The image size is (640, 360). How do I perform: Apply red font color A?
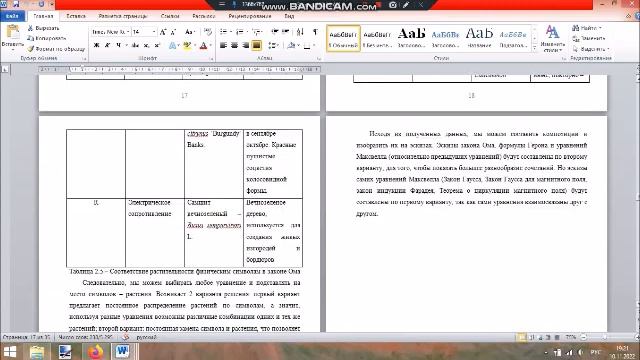(x=203, y=45)
